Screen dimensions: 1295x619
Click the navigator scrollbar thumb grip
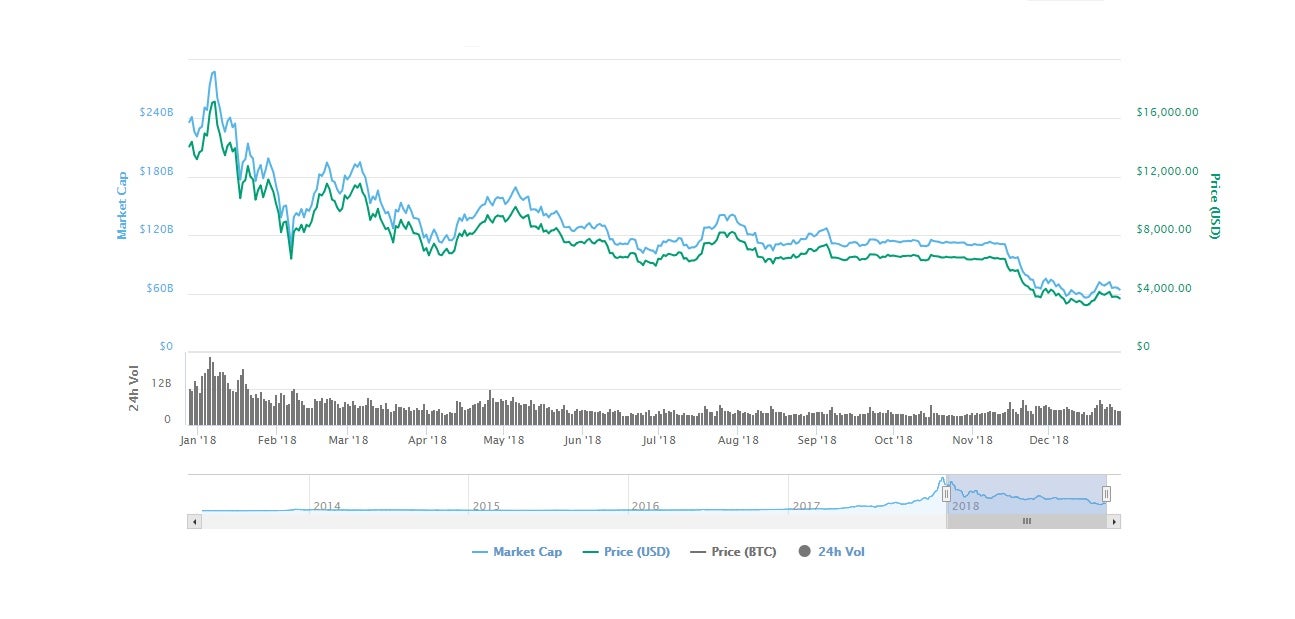point(1026,521)
